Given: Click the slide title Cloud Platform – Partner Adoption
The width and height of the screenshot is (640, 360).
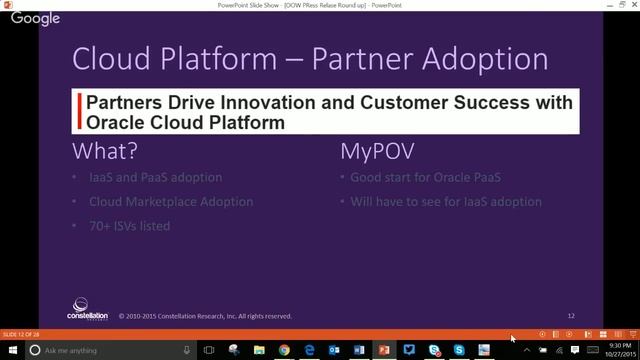Looking at the screenshot, I should coord(310,59).
